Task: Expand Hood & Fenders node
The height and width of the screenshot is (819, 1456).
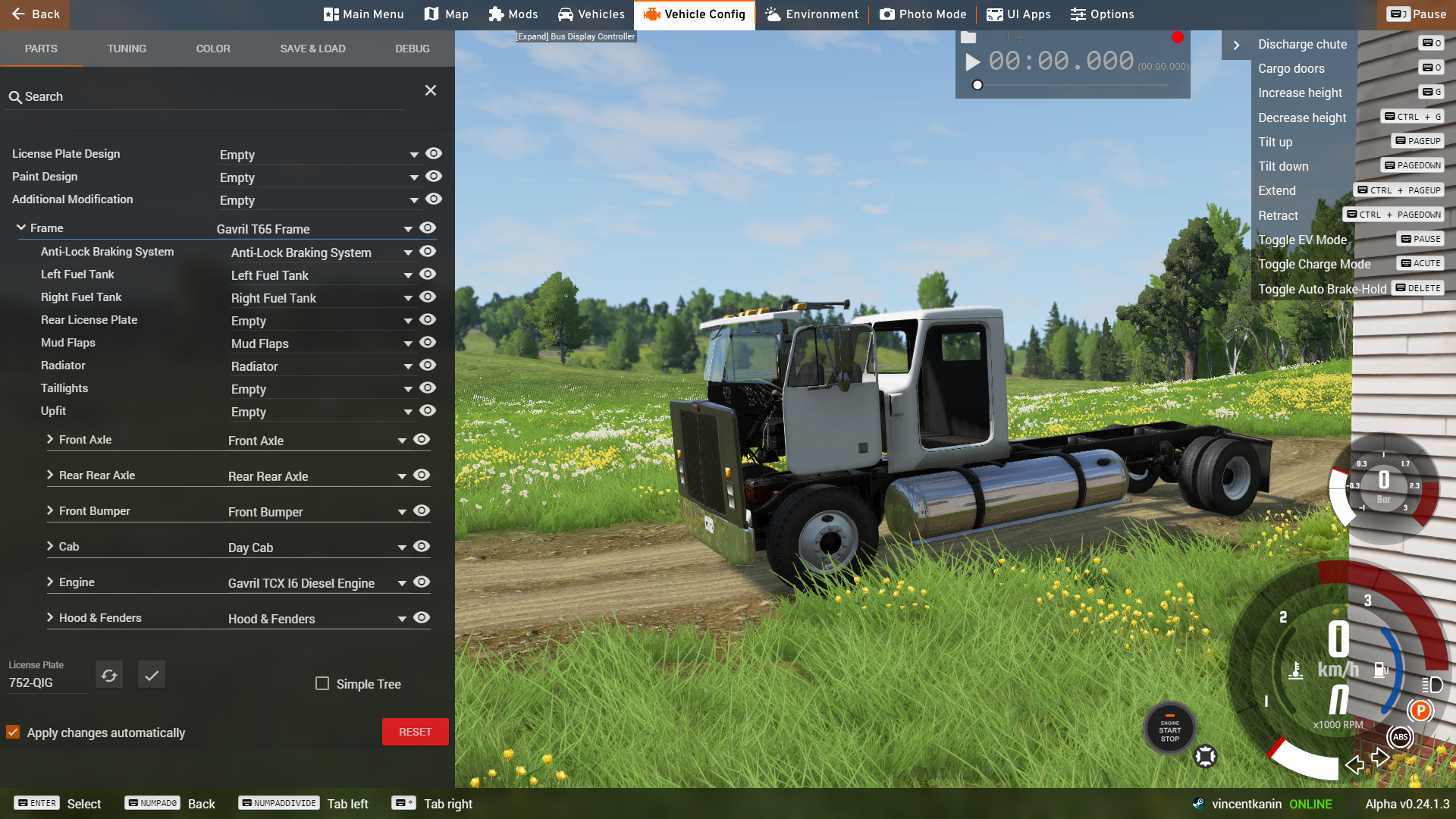Action: pyautogui.click(x=50, y=617)
